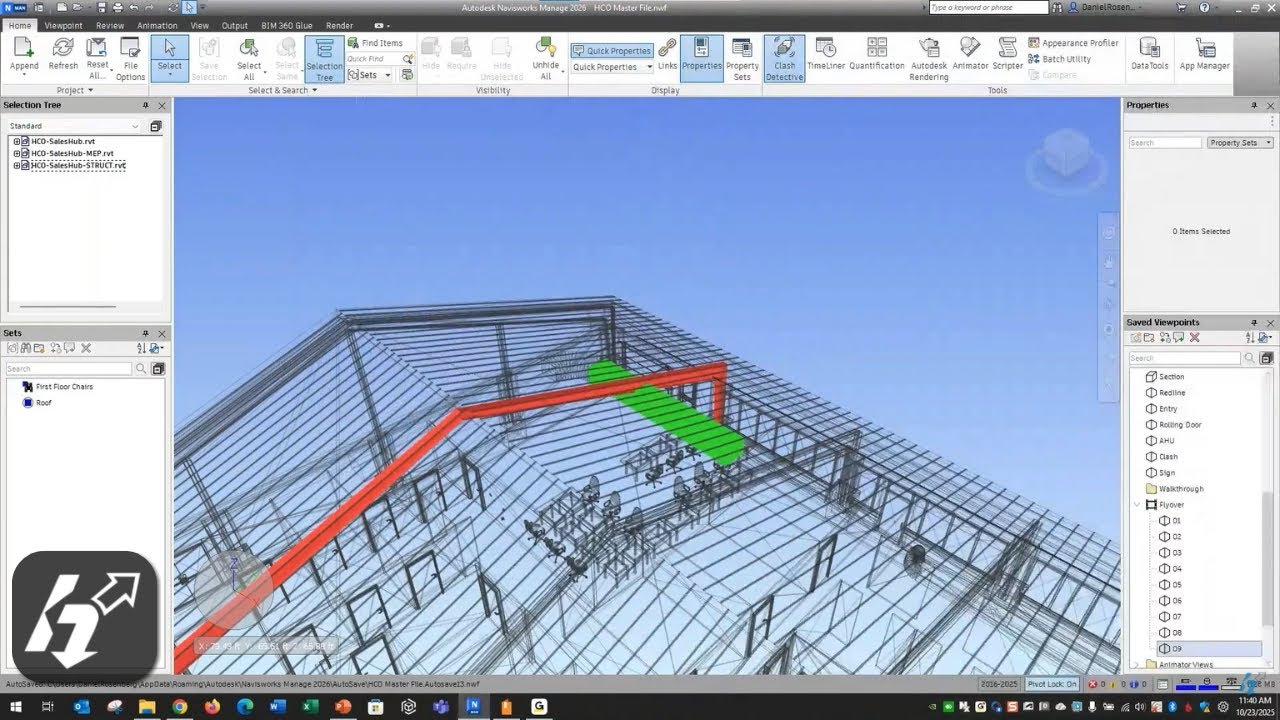Delete icon in Sets panel toolbar
The width and height of the screenshot is (1280, 720).
pos(86,348)
